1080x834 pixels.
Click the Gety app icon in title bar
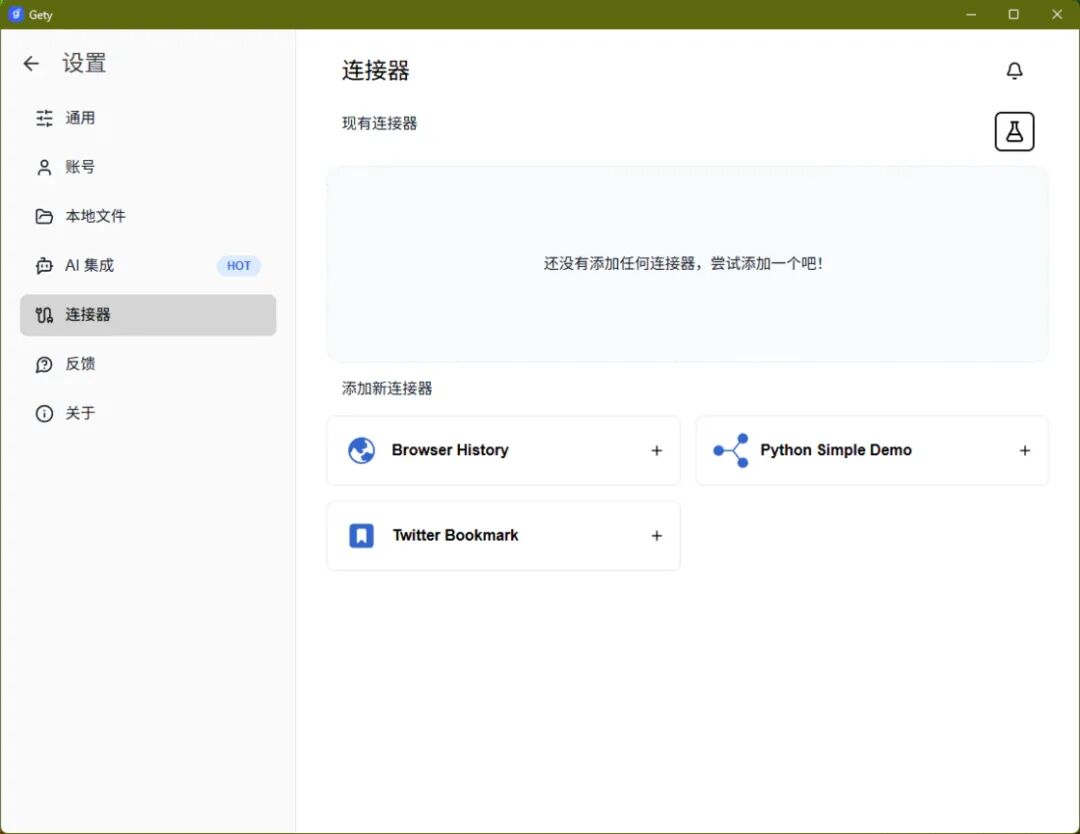coord(15,14)
